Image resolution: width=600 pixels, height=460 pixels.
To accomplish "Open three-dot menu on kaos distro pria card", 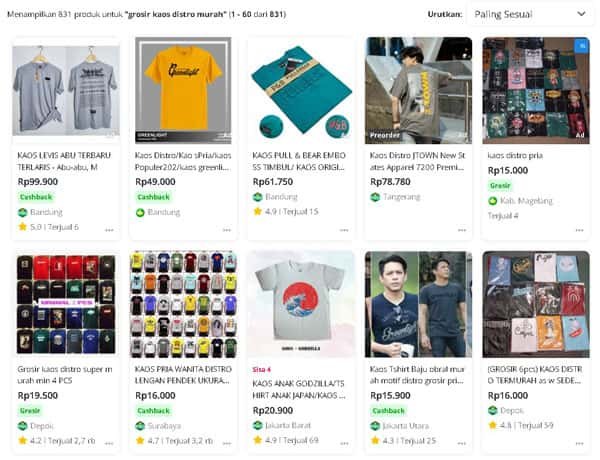I will pos(579,230).
